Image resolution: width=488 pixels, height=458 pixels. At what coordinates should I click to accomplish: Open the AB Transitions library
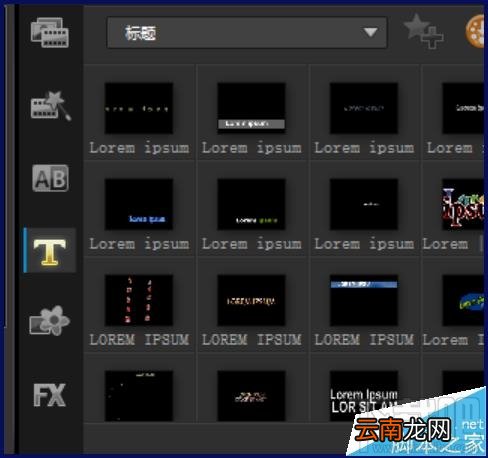50,178
